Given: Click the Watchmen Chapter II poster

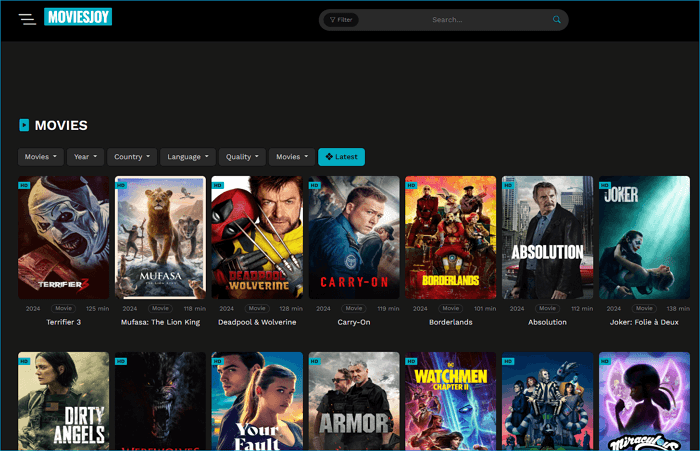Looking at the screenshot, I should click(x=450, y=400).
